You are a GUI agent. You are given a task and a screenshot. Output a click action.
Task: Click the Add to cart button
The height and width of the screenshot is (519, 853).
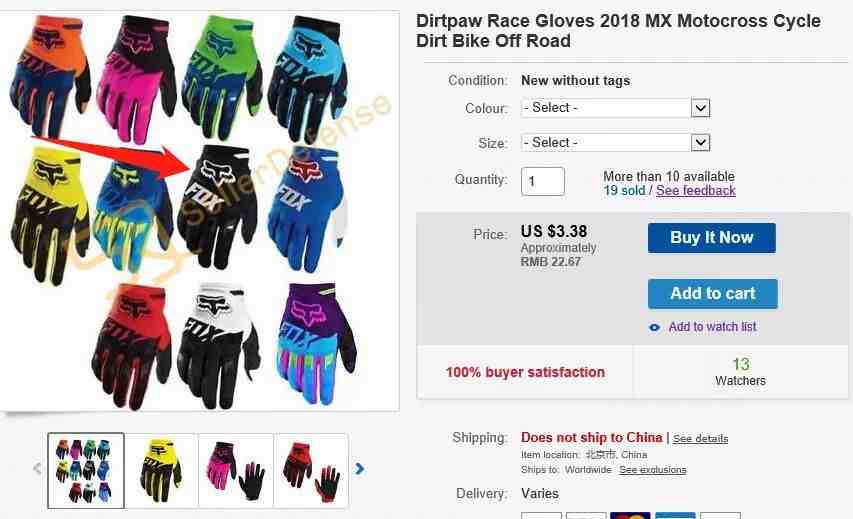713,294
